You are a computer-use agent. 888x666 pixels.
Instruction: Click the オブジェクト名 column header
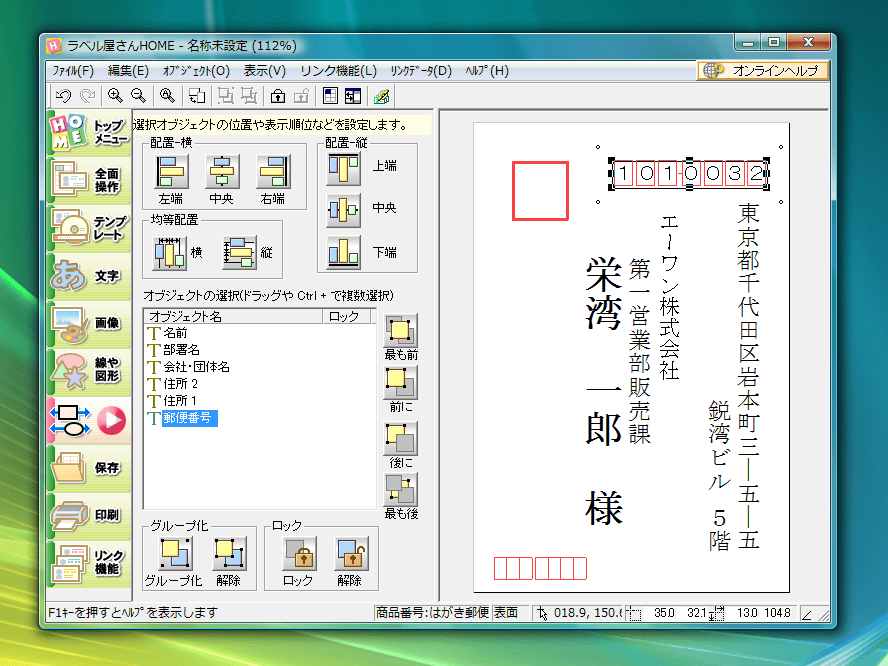point(233,317)
